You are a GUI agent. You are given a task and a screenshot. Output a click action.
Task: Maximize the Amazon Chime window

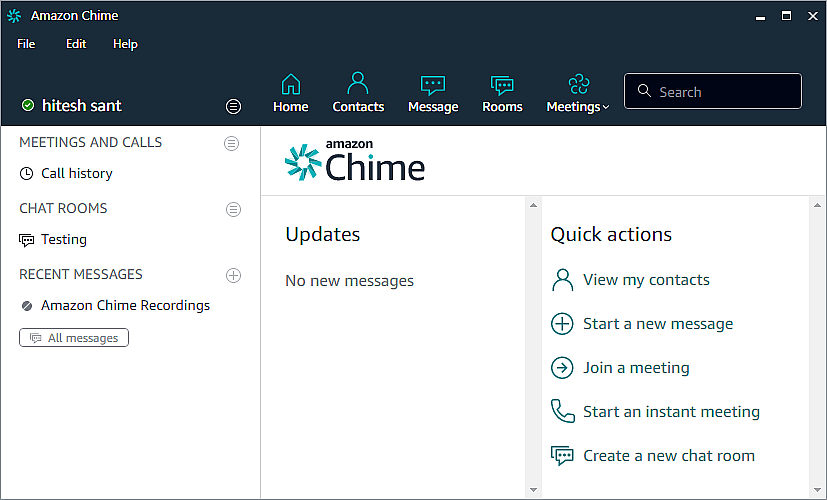tap(786, 16)
